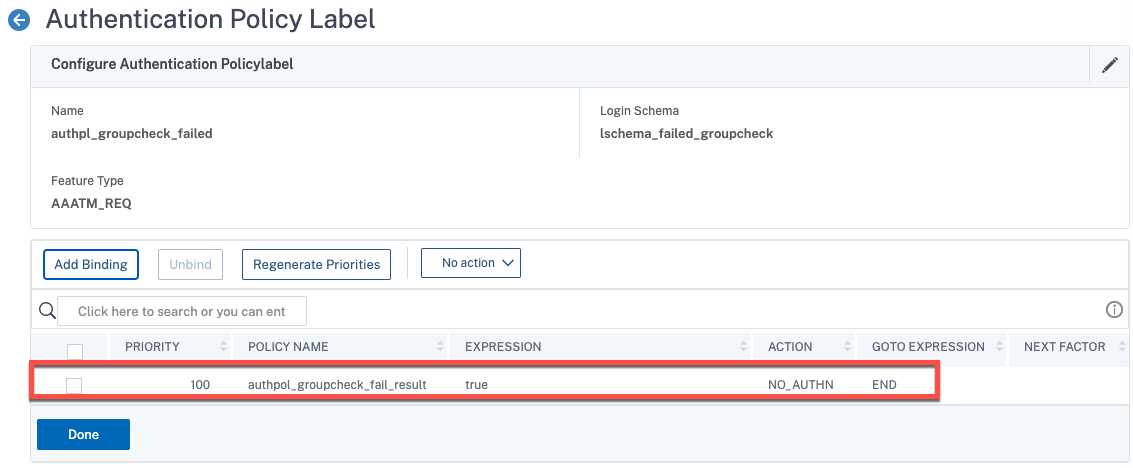
Task: Click the ACTION column header
Action: [x=790, y=347]
